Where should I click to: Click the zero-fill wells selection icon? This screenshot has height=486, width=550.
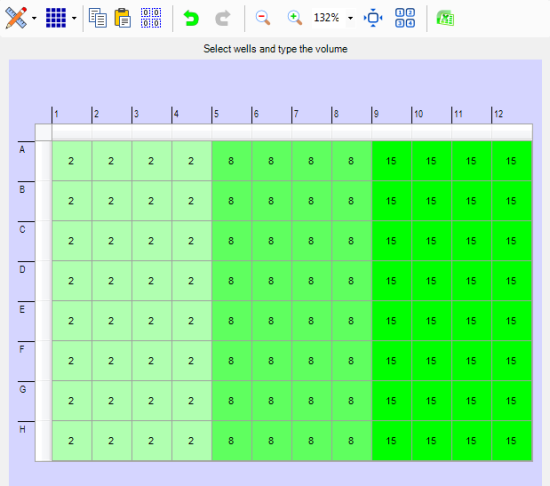pos(151,18)
